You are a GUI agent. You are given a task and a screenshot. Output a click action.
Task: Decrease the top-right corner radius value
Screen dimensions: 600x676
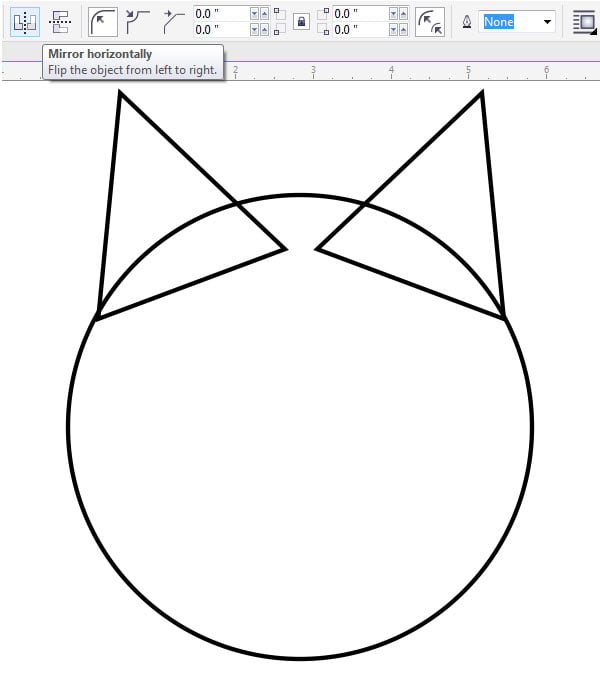pos(394,14)
